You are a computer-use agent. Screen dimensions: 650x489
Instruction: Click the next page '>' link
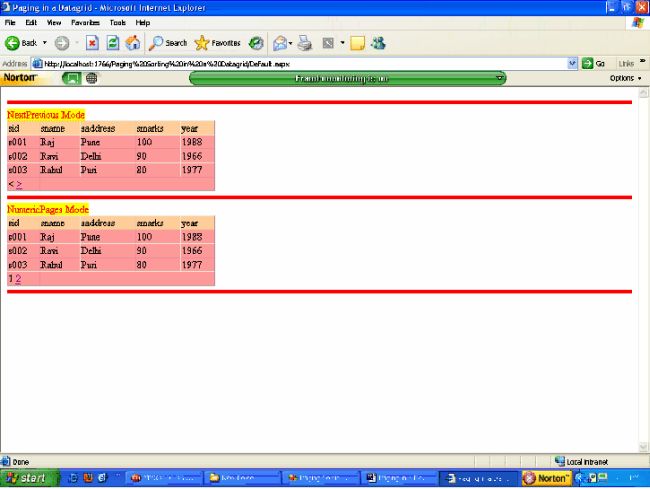click(19, 184)
